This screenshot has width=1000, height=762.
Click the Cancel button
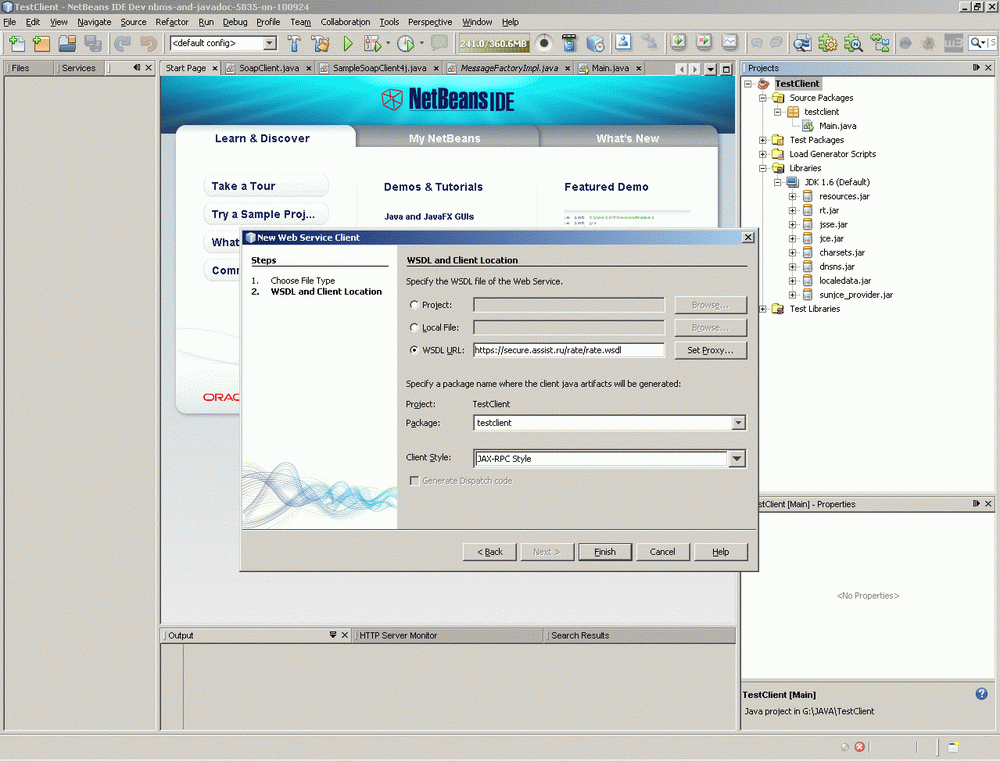click(x=662, y=552)
